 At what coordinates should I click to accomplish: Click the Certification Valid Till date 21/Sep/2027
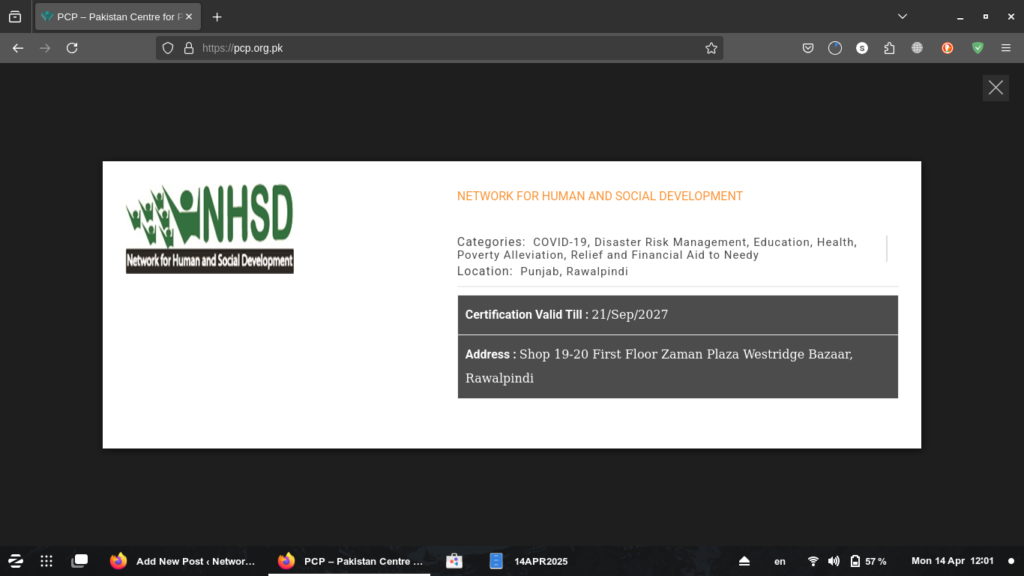(630, 314)
